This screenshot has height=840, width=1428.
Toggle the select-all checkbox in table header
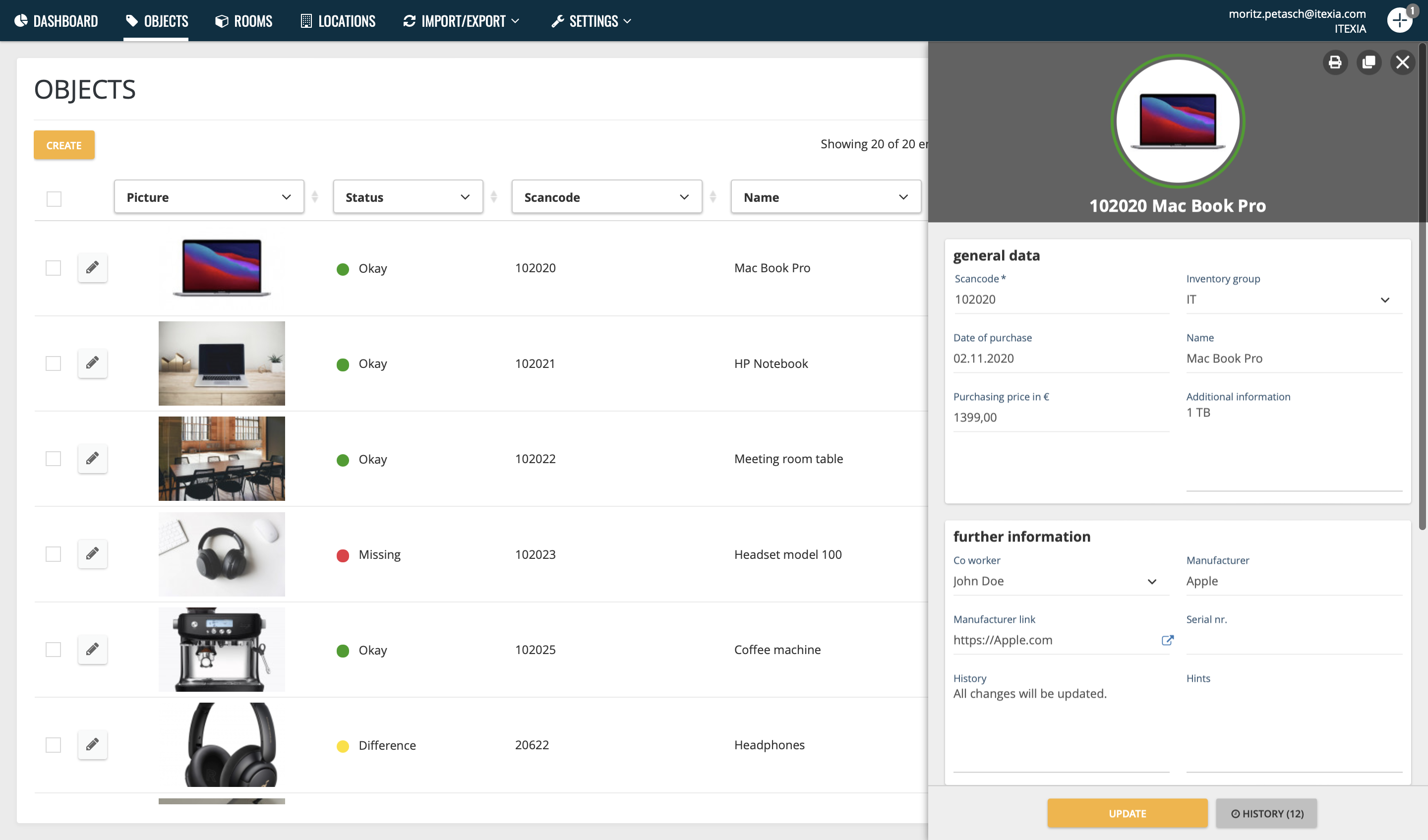point(54,199)
